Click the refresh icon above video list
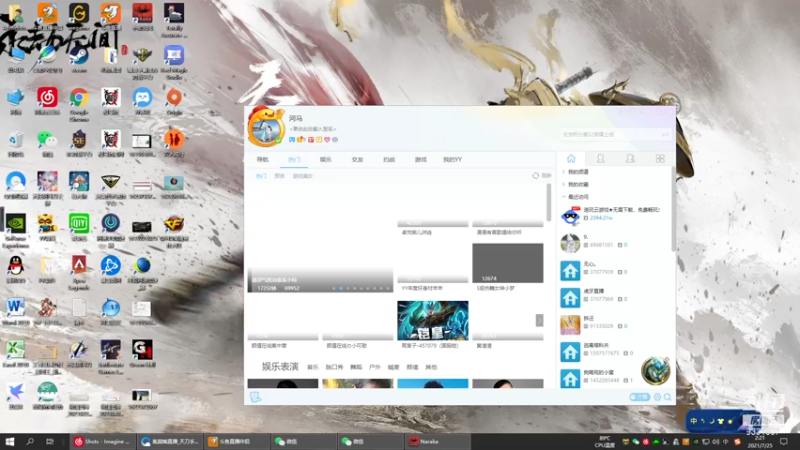This screenshot has width=800, height=450. point(535,176)
